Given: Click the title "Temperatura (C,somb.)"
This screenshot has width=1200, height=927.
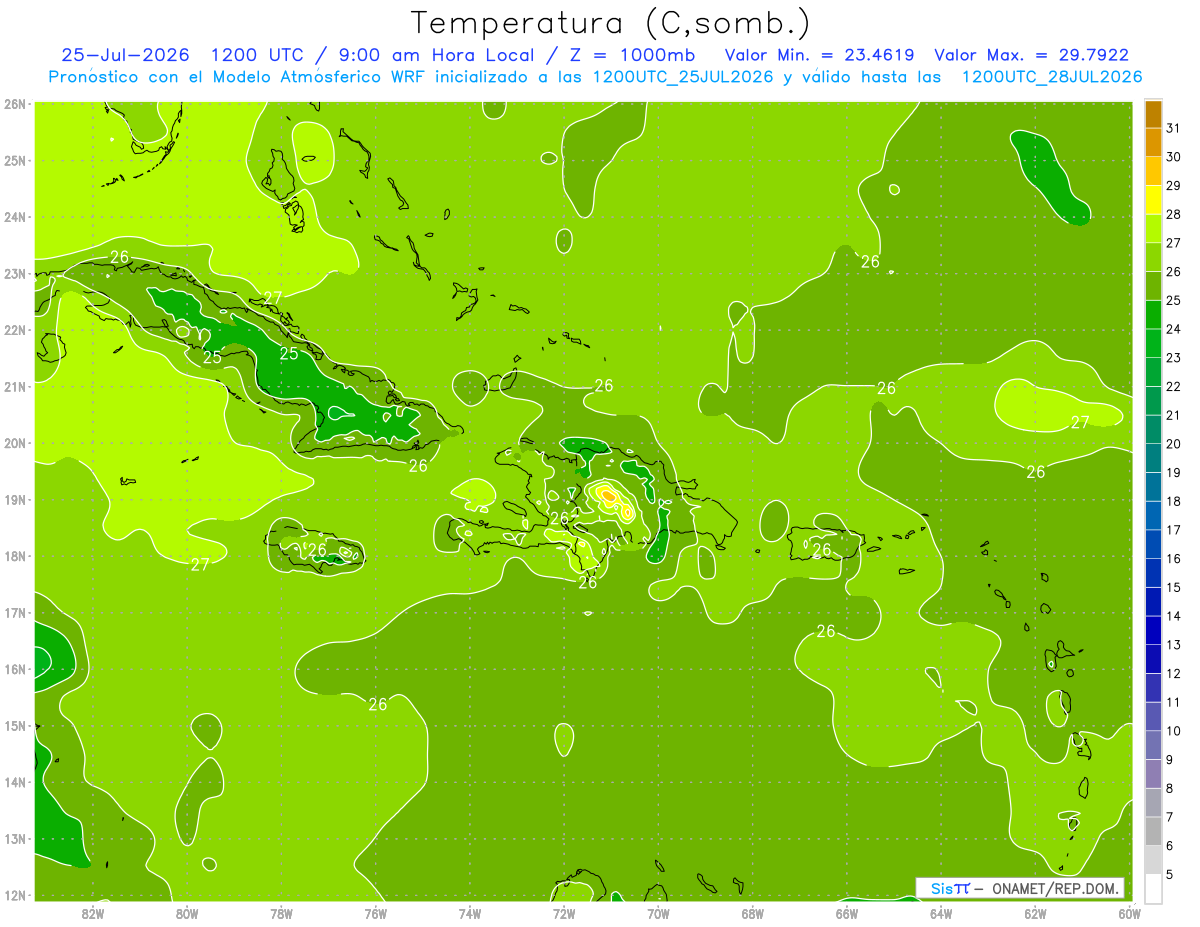Looking at the screenshot, I should [610, 22].
